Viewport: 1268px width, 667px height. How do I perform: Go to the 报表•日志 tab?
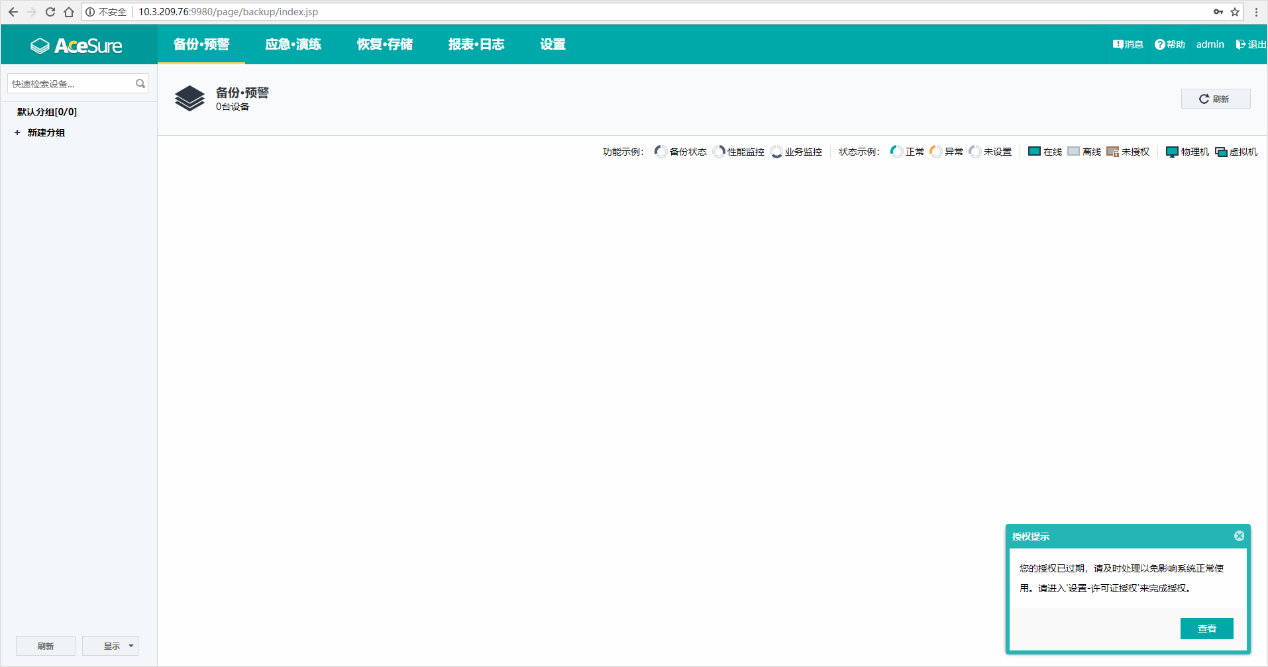click(476, 45)
